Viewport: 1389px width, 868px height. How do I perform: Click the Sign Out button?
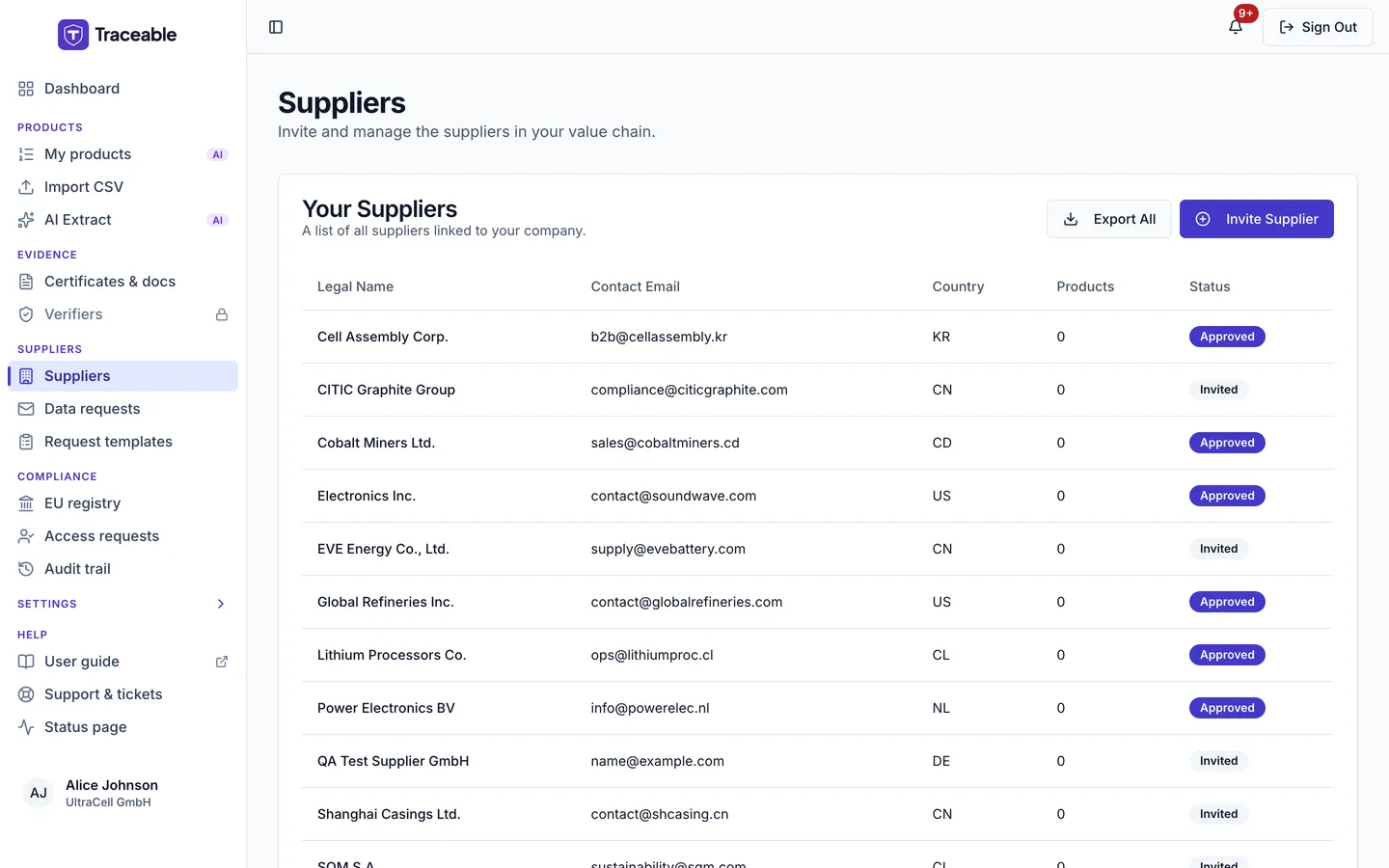tap(1318, 27)
